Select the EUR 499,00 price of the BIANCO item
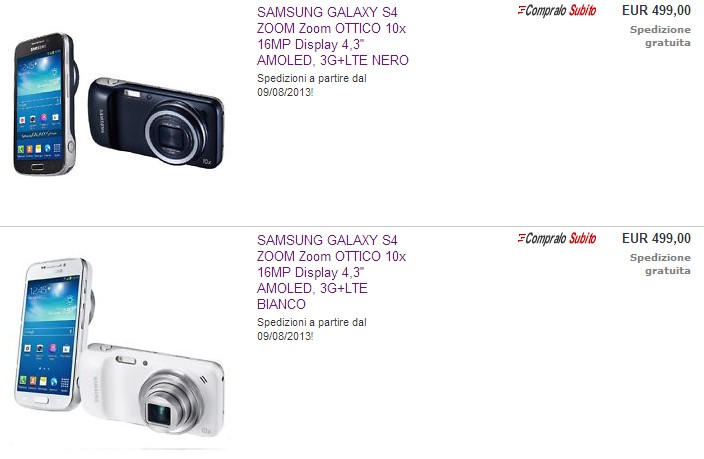Image resolution: width=704 pixels, height=459 pixels. 656,238
